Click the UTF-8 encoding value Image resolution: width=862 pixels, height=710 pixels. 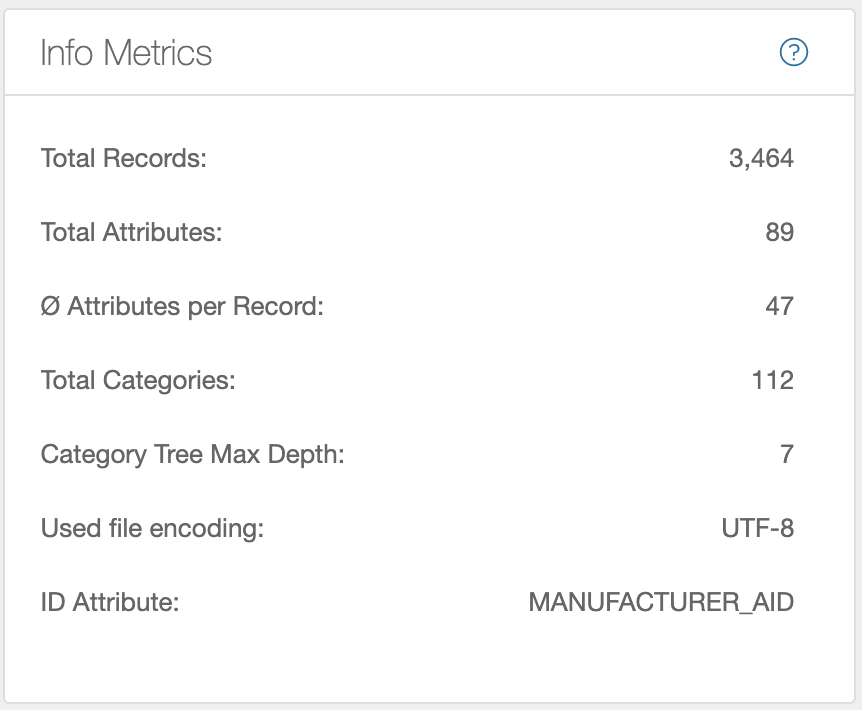pos(760,528)
